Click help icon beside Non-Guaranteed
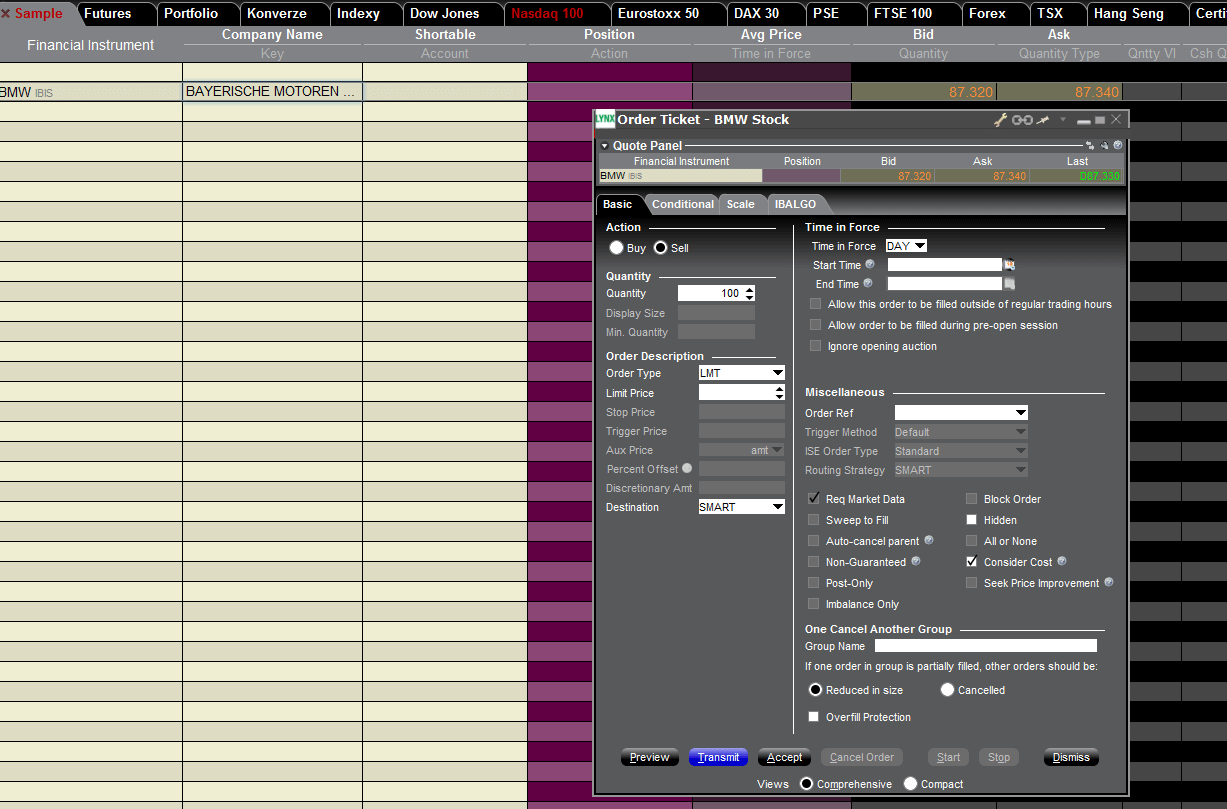Screen dimensions: 1227x809 click(916, 561)
